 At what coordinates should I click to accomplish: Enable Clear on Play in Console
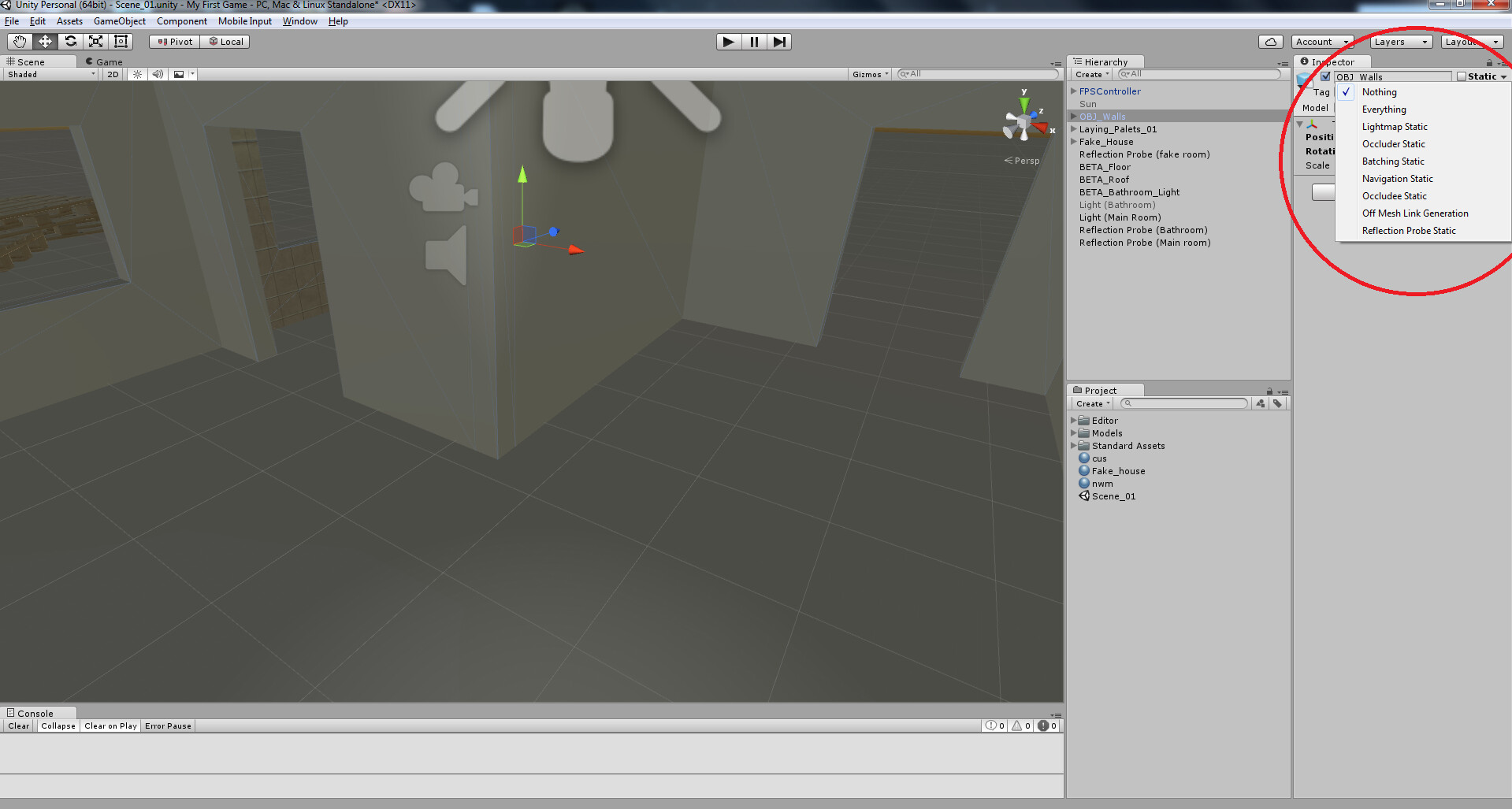pyautogui.click(x=110, y=726)
